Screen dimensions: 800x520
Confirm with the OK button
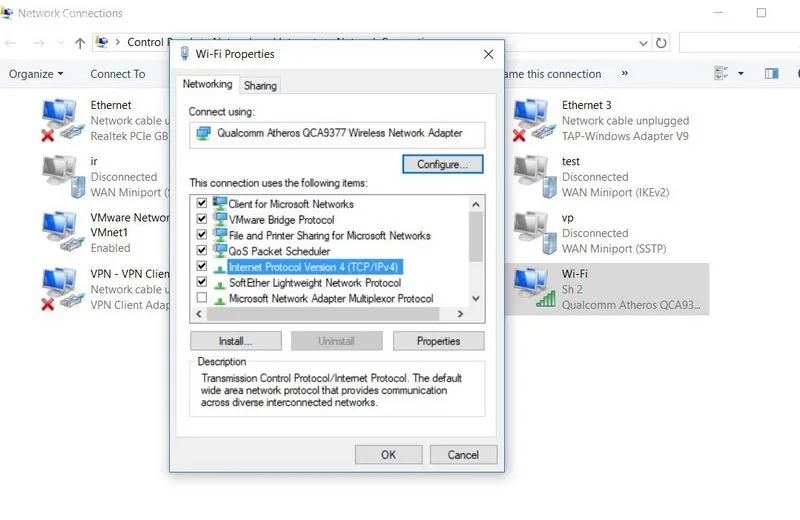388,455
